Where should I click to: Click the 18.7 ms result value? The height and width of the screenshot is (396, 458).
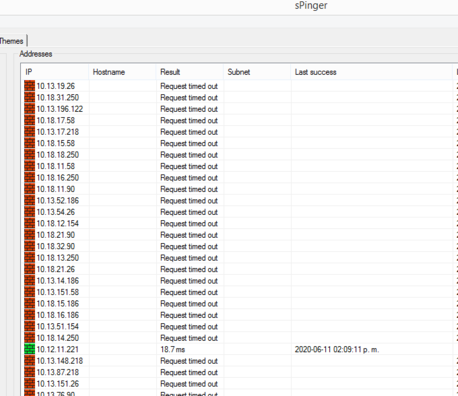[x=173, y=349]
